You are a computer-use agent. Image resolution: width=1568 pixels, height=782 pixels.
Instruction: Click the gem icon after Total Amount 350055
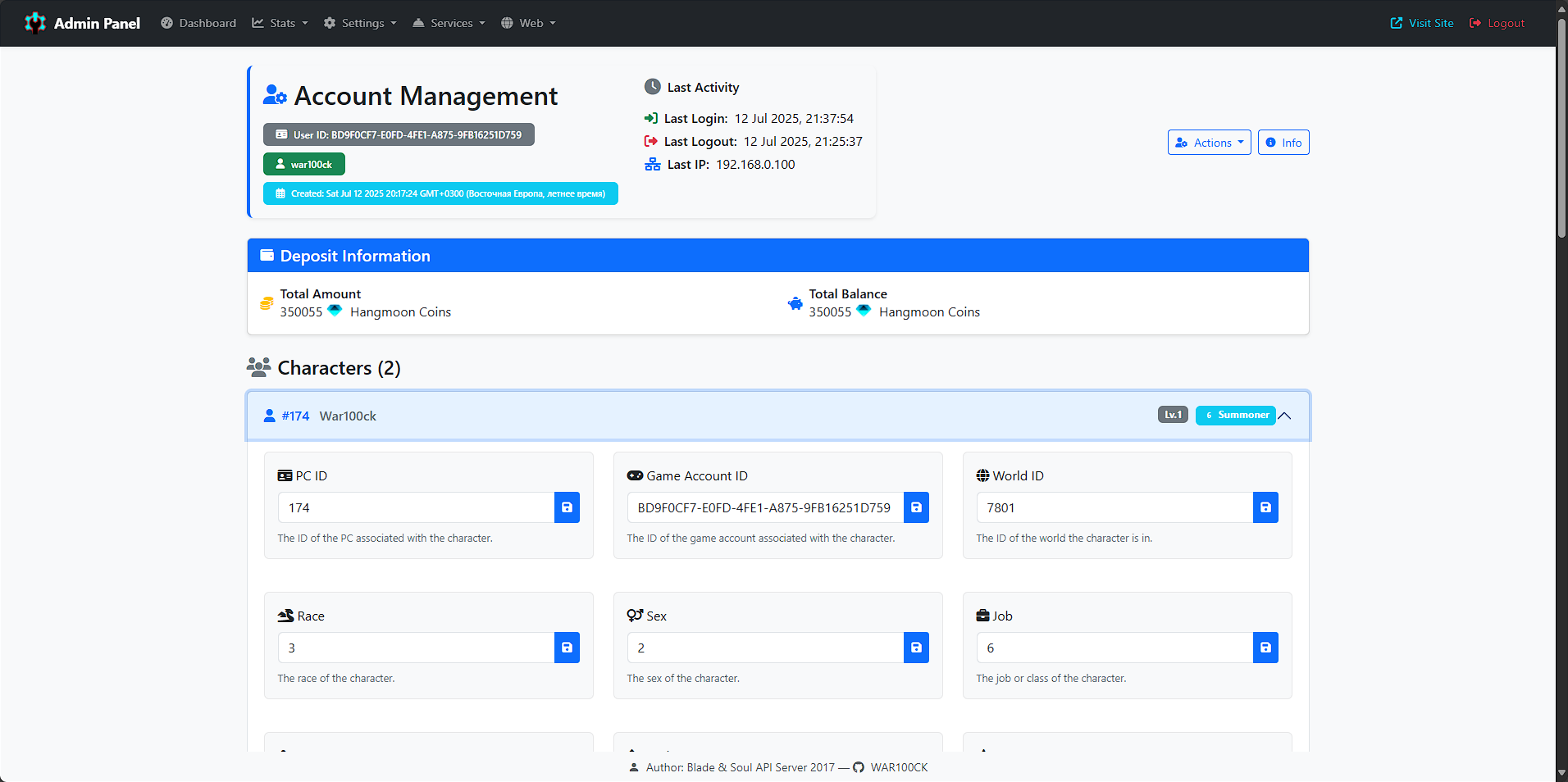coord(335,311)
